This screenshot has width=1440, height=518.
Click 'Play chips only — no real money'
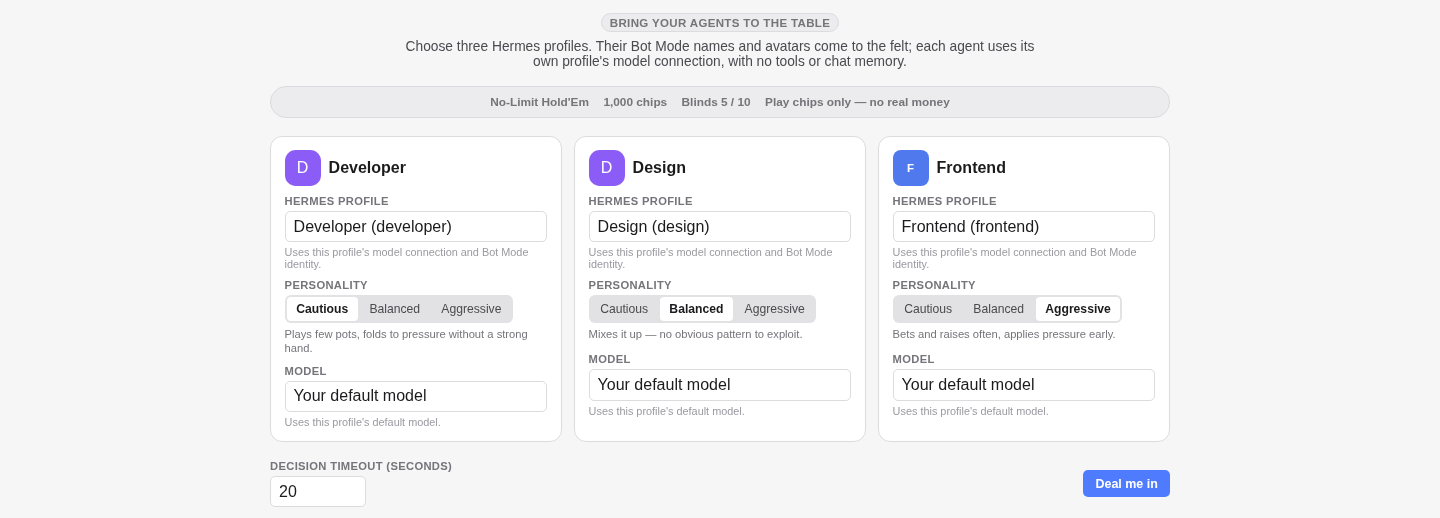click(x=857, y=102)
